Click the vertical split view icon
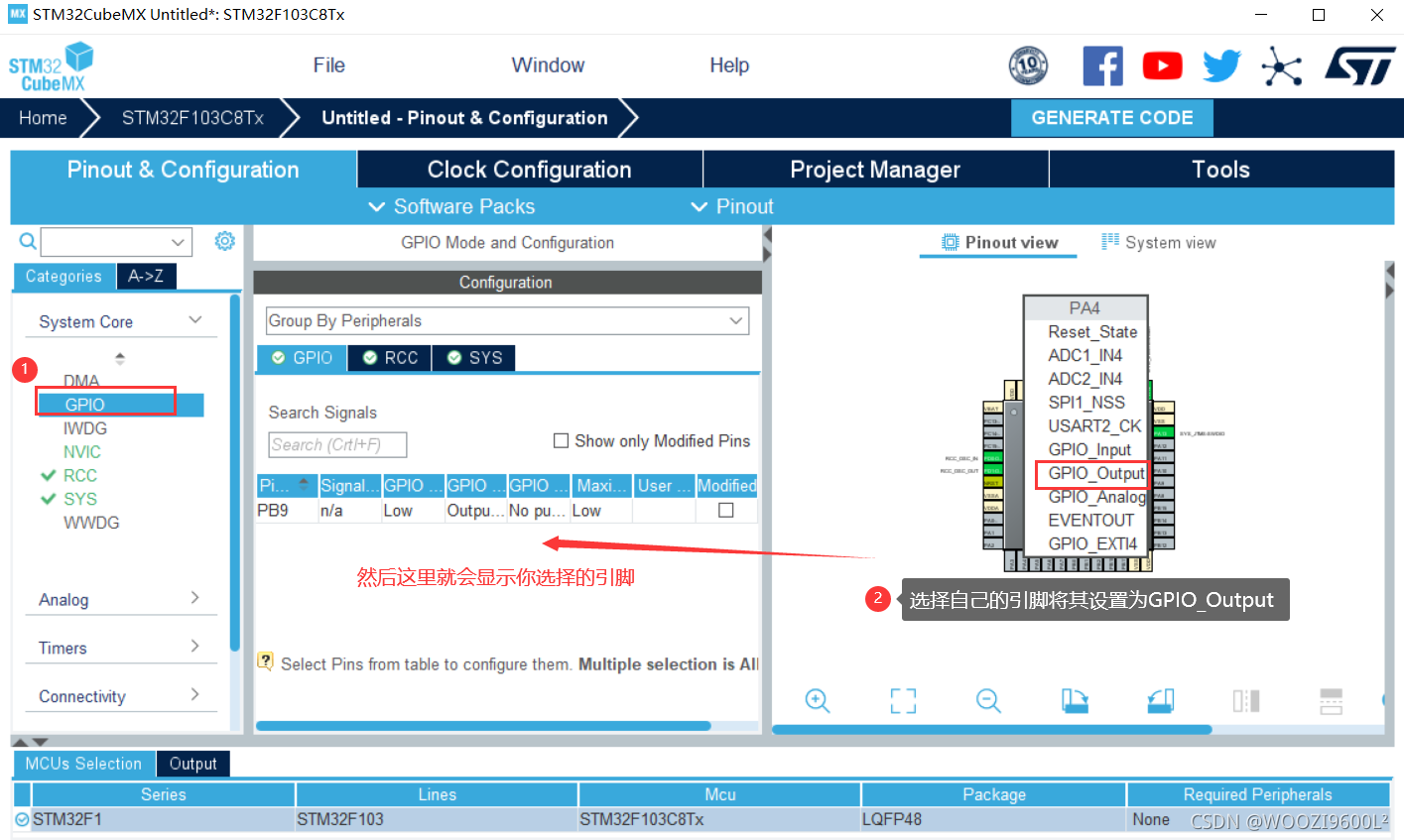 [1246, 701]
